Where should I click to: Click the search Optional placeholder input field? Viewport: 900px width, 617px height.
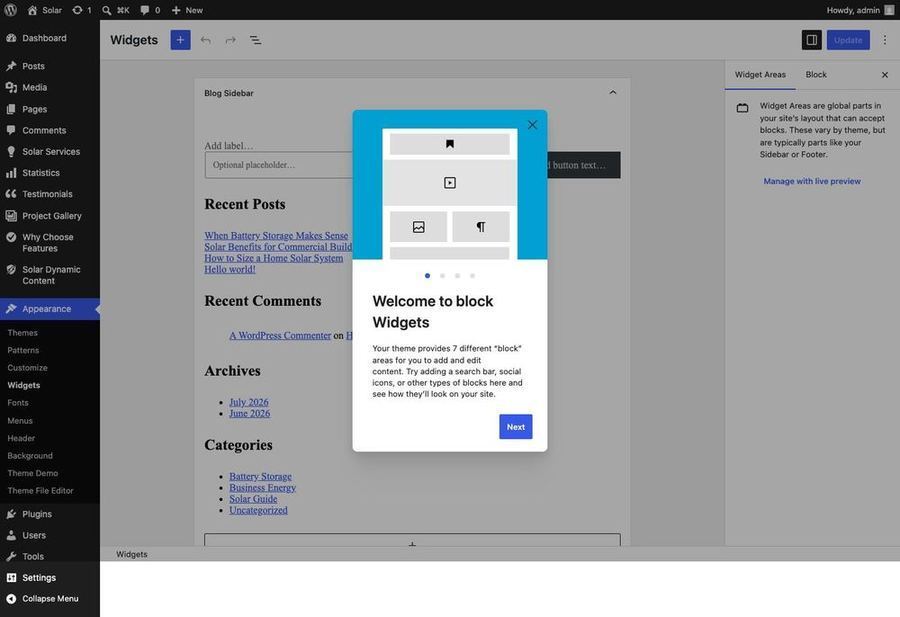pyautogui.click(x=279, y=165)
